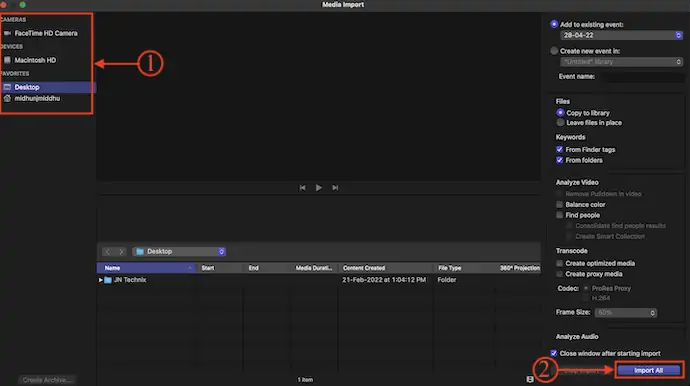The width and height of the screenshot is (690, 386).
Task: Enable Create optimized media
Action: 559,263
